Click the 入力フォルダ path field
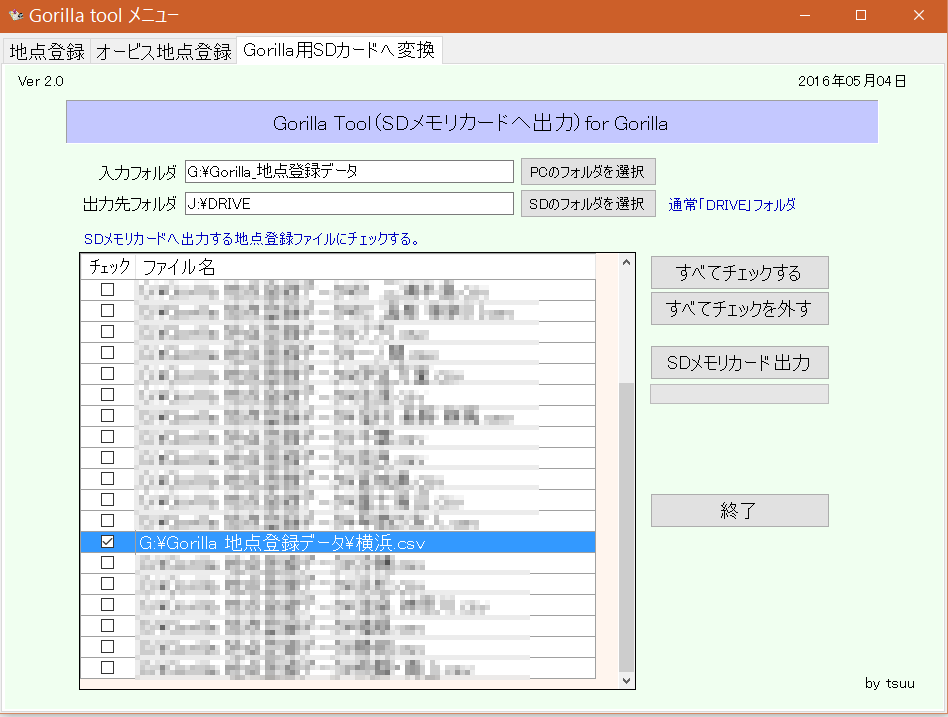The width and height of the screenshot is (948, 717). pyautogui.click(x=348, y=171)
